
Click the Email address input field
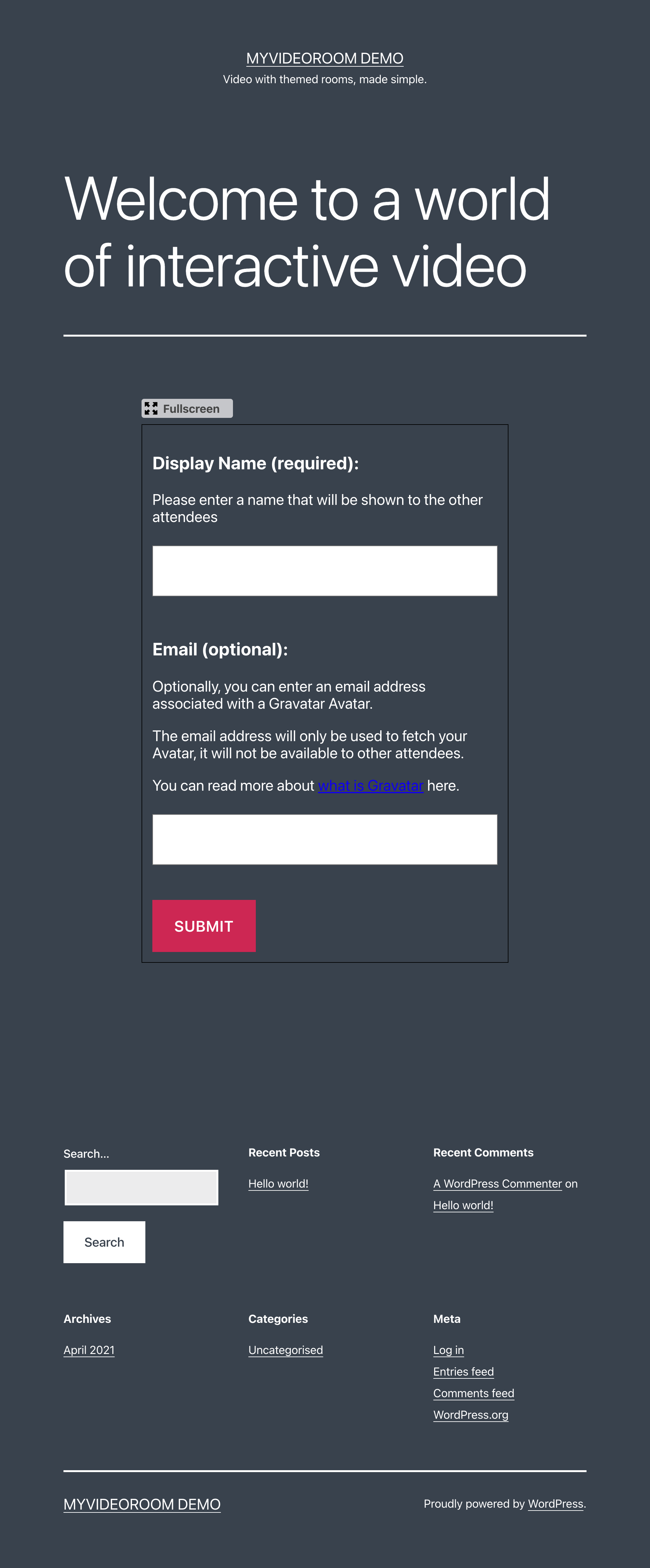coord(324,839)
